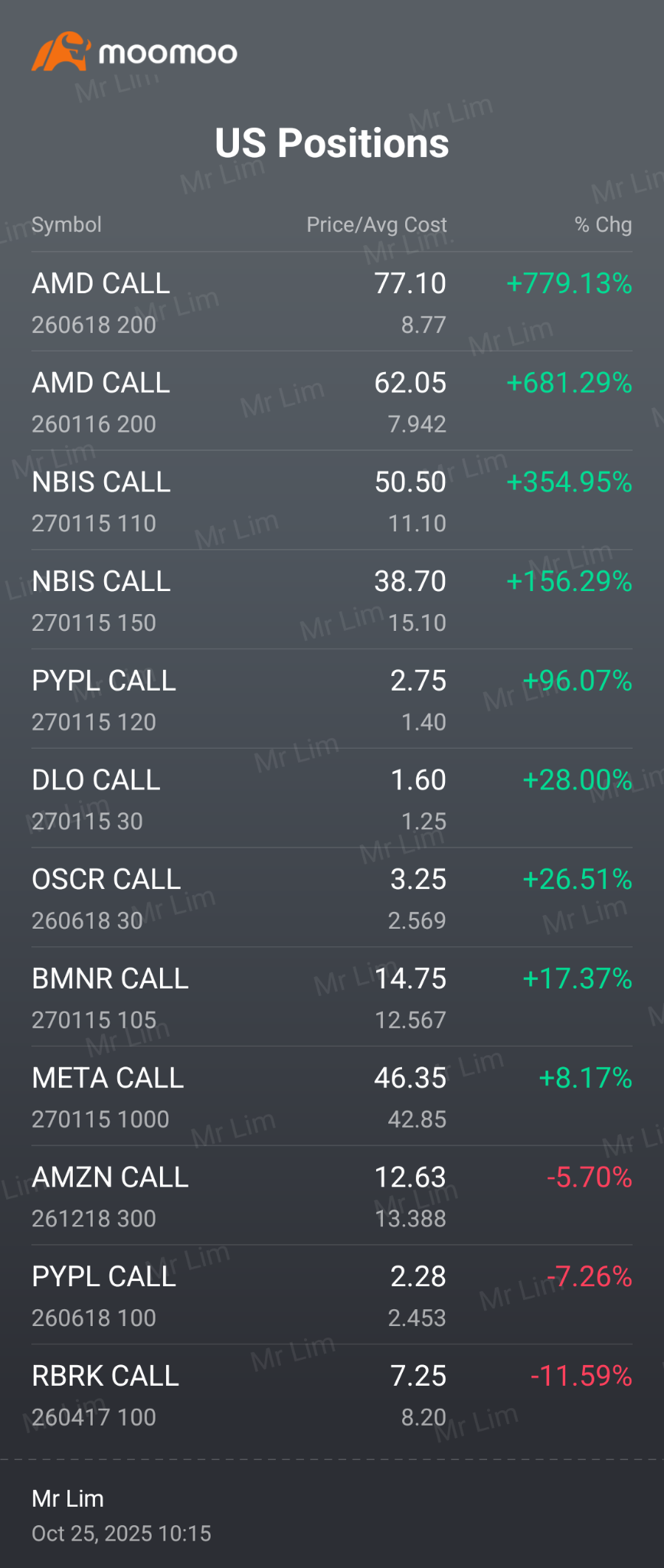Image resolution: width=664 pixels, height=1568 pixels.
Task: Open the PYPL CALL 260618 100 position
Action: (332, 1295)
